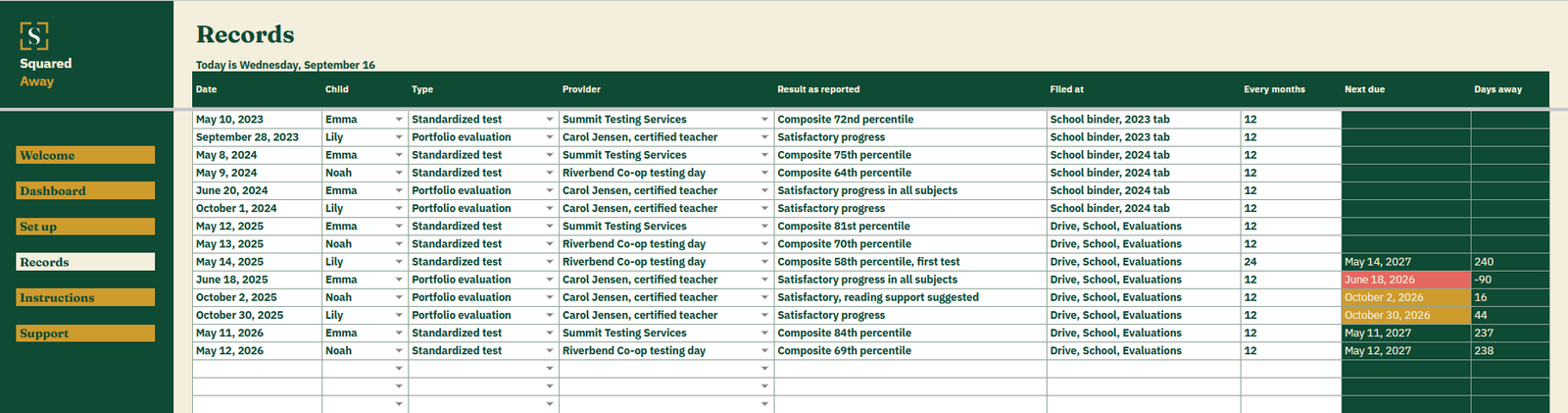Image resolution: width=1568 pixels, height=413 pixels.
Task: Click Satisfactory progress in all subjects for June 20, 2024
Action: click(x=909, y=190)
